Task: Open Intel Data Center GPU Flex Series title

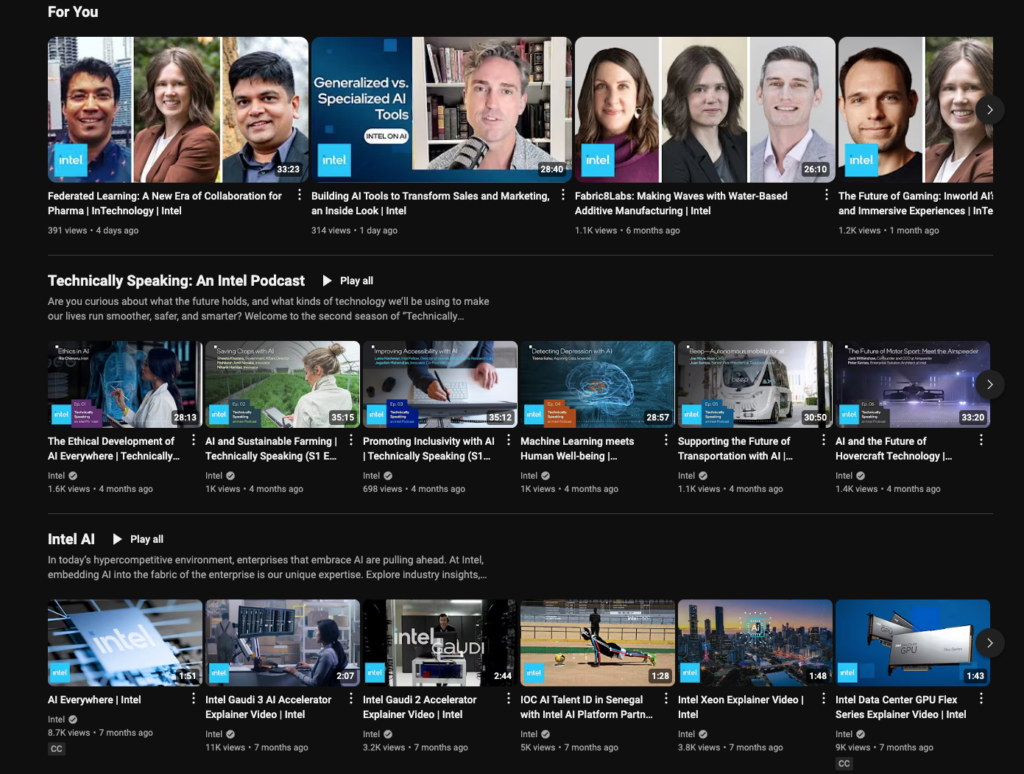Action: point(901,707)
